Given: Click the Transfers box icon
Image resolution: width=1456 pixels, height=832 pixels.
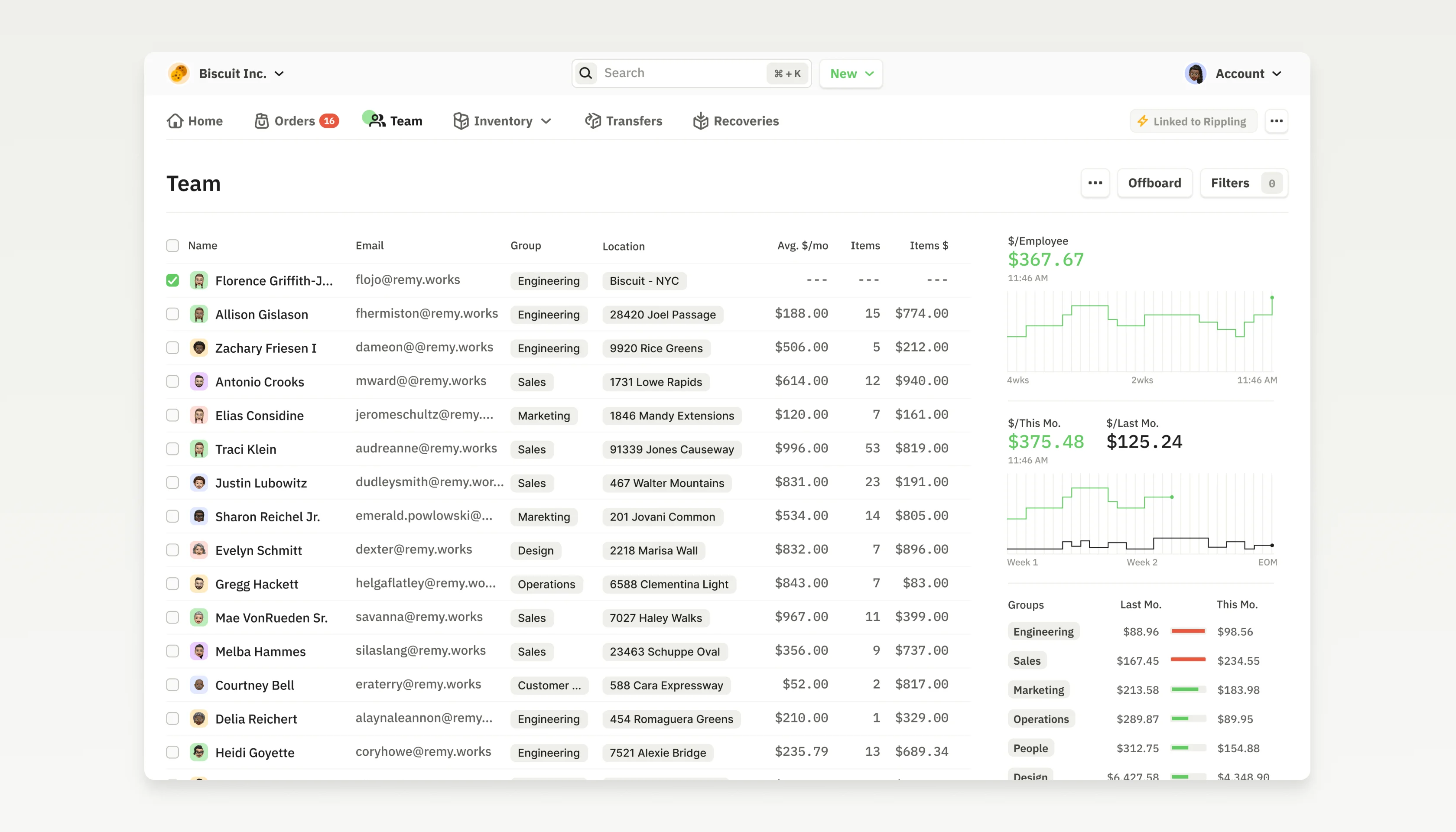Looking at the screenshot, I should pos(592,121).
